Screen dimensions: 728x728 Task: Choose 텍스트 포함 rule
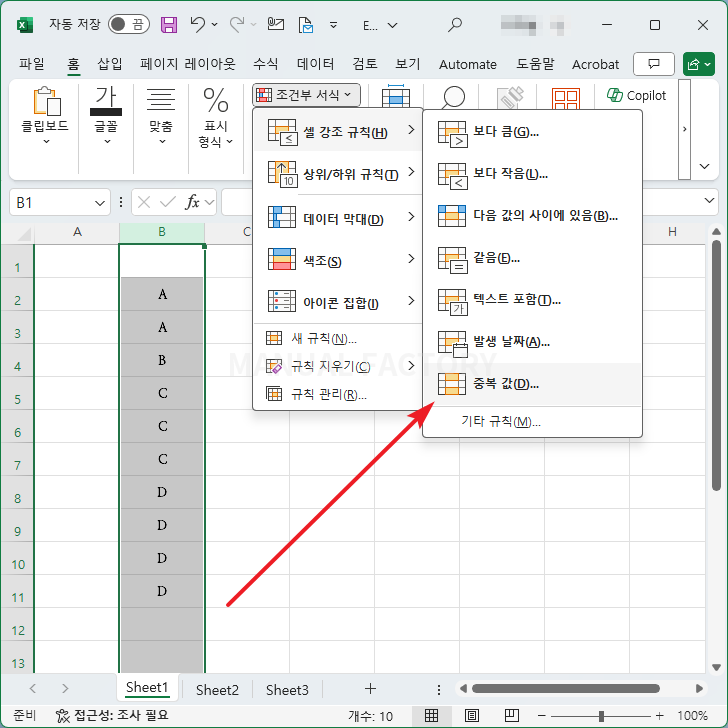click(532, 300)
